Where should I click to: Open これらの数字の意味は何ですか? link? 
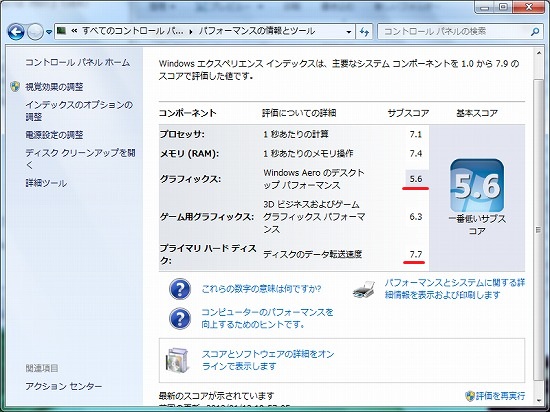click(x=261, y=289)
